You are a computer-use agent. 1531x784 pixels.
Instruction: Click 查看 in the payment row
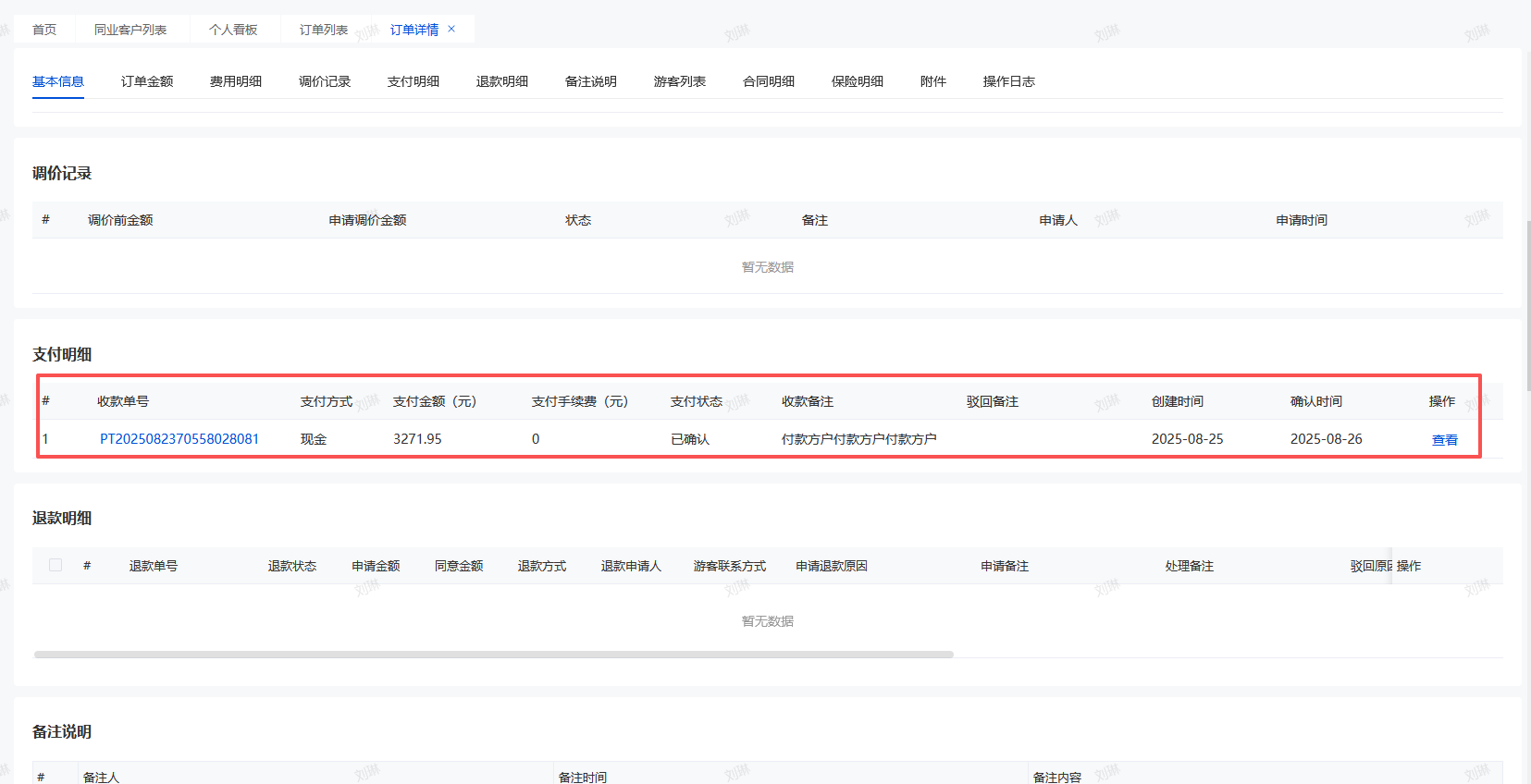[1444, 440]
